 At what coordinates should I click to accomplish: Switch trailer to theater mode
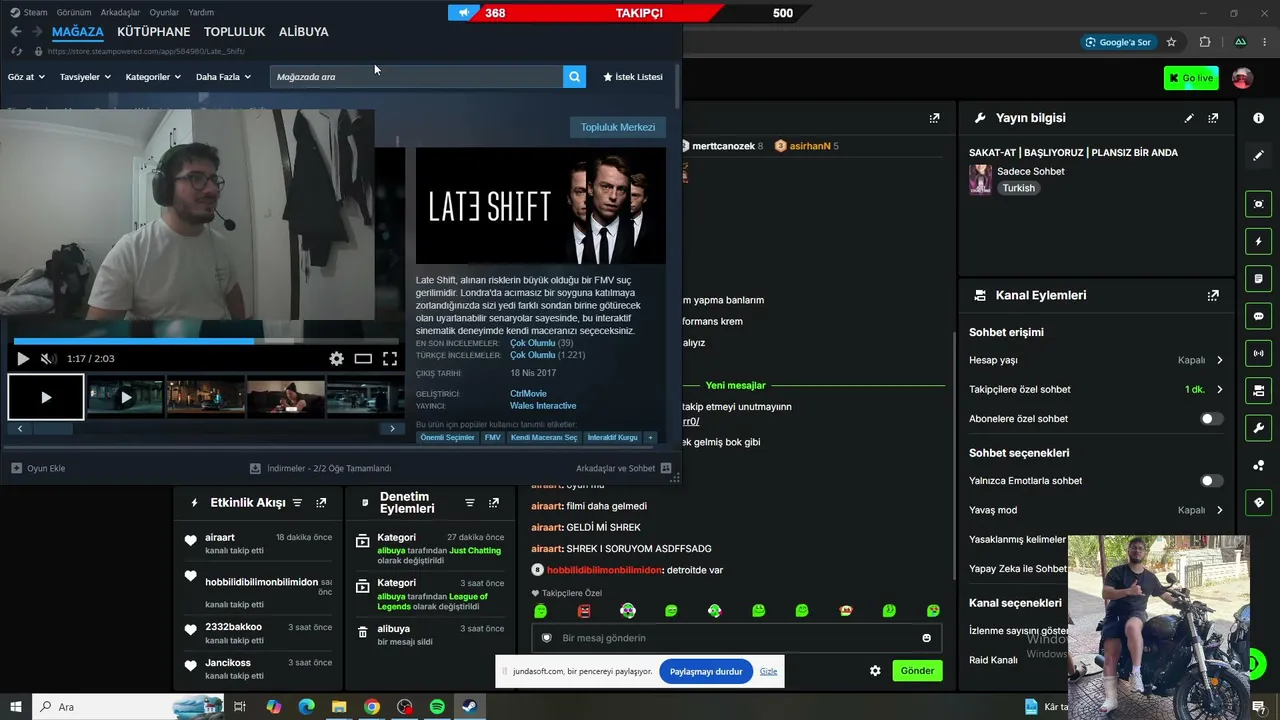[x=363, y=359]
